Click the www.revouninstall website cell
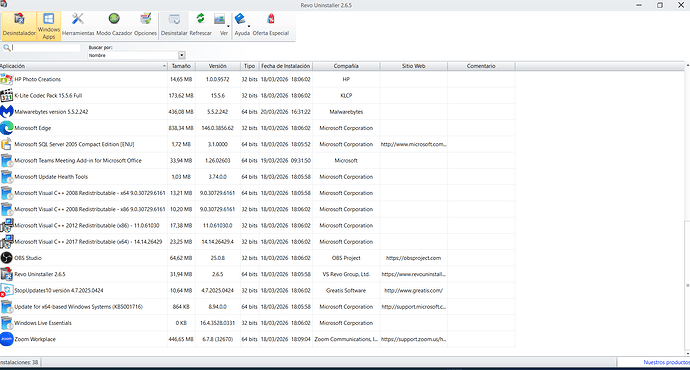The width and height of the screenshot is (690, 370). (414, 274)
